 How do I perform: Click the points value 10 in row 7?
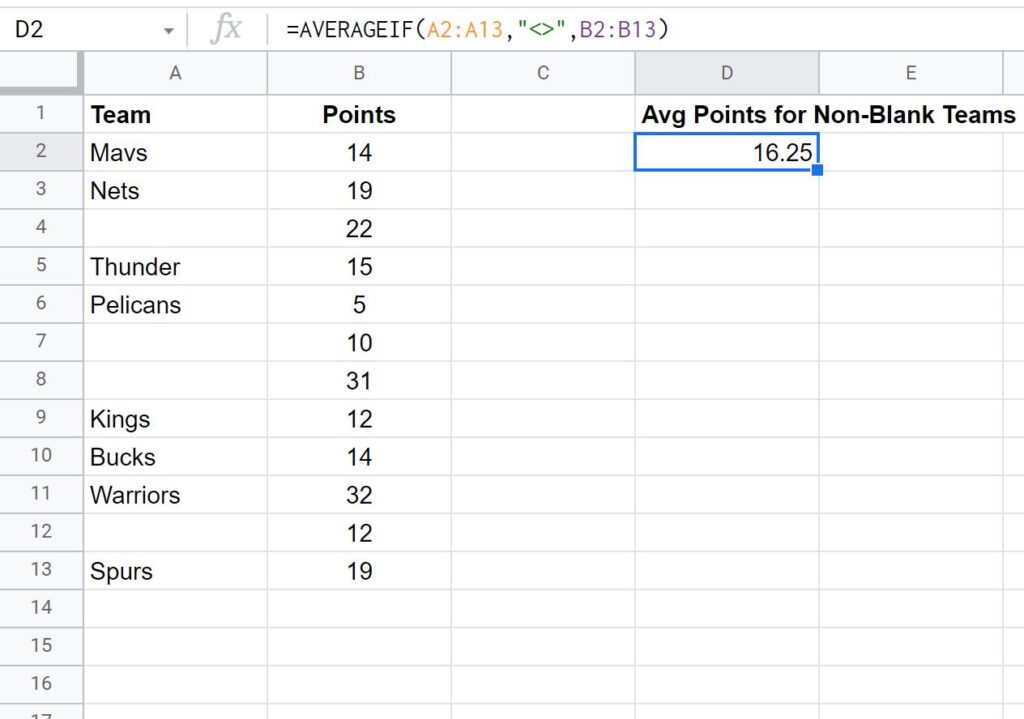click(x=359, y=342)
